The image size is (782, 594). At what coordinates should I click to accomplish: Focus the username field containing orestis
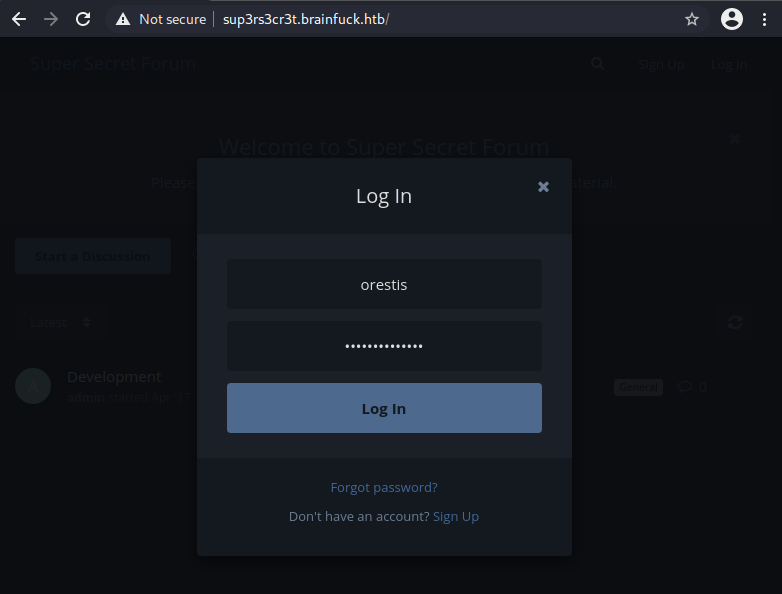384,285
